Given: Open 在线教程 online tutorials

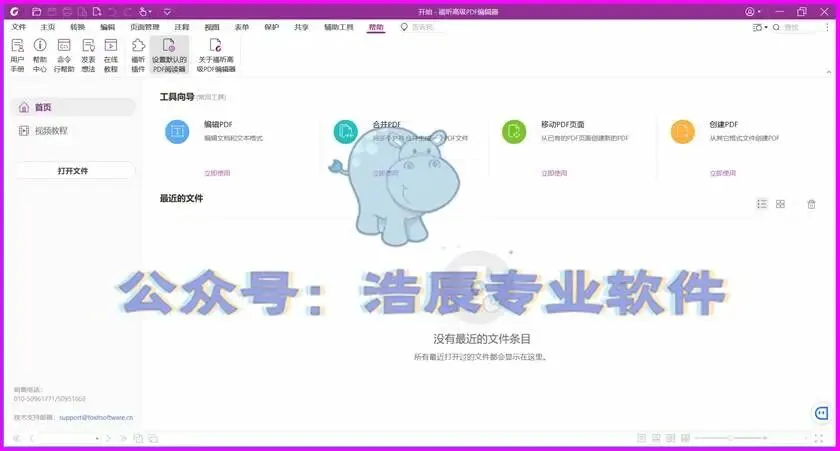Looking at the screenshot, I should tap(111, 55).
